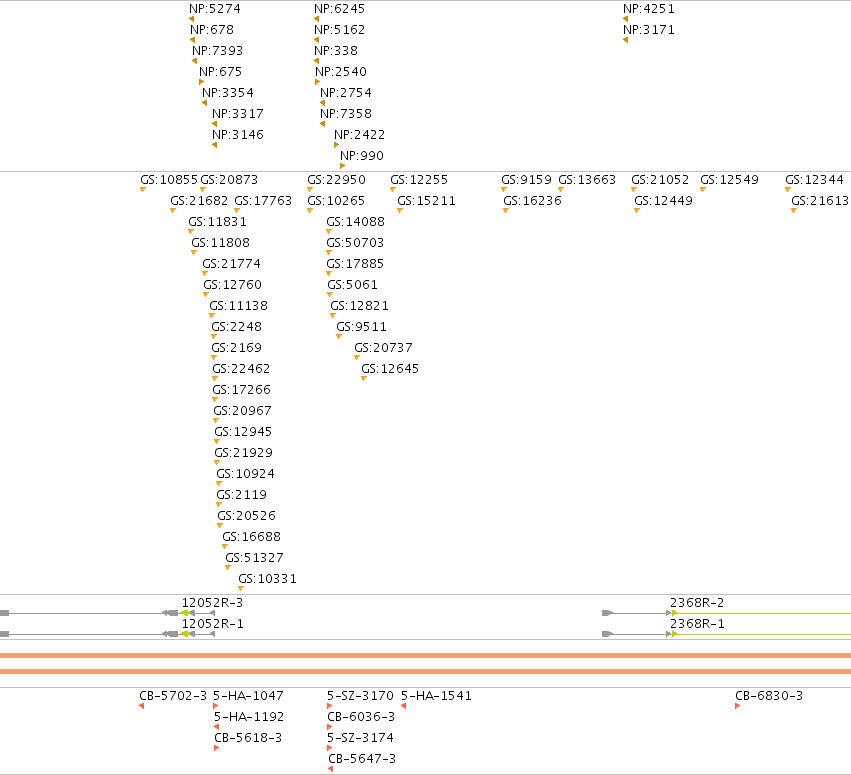The width and height of the screenshot is (851, 775).
Task: Select the CB-5618-3 arrow marker
Action: pos(217,748)
